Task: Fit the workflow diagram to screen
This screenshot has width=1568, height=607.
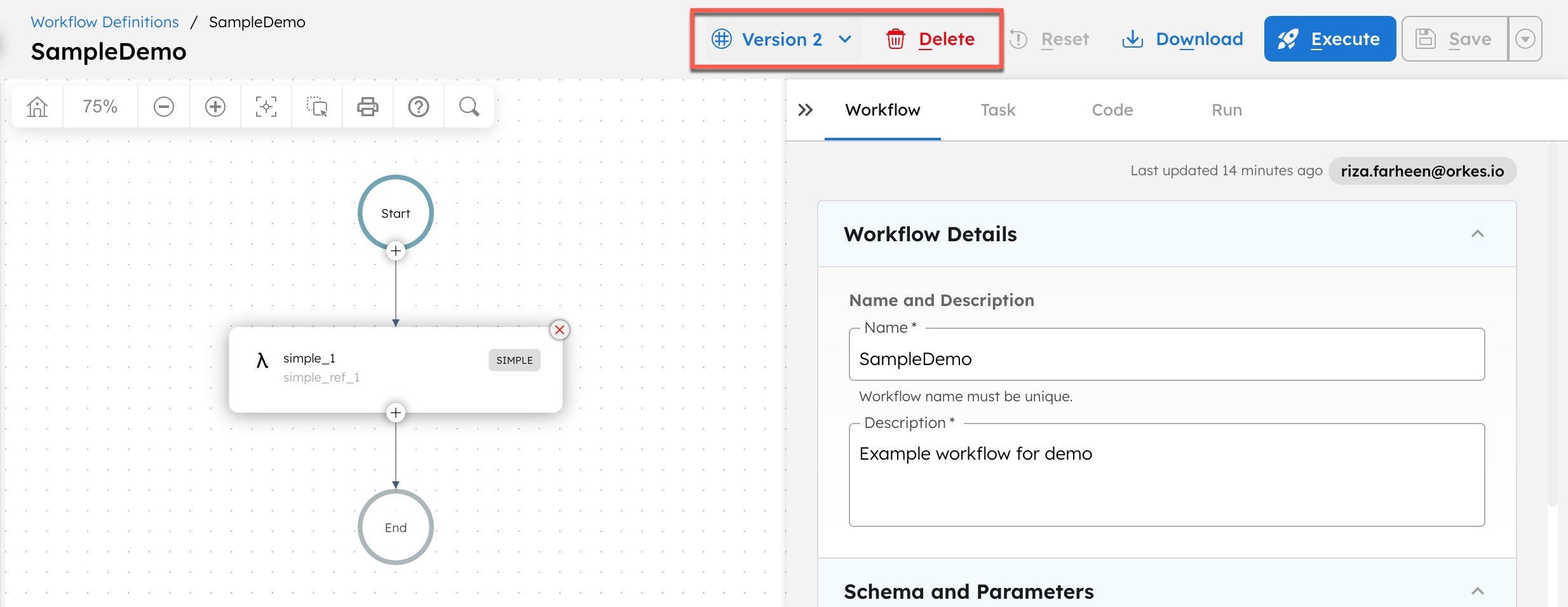Action: tap(266, 106)
